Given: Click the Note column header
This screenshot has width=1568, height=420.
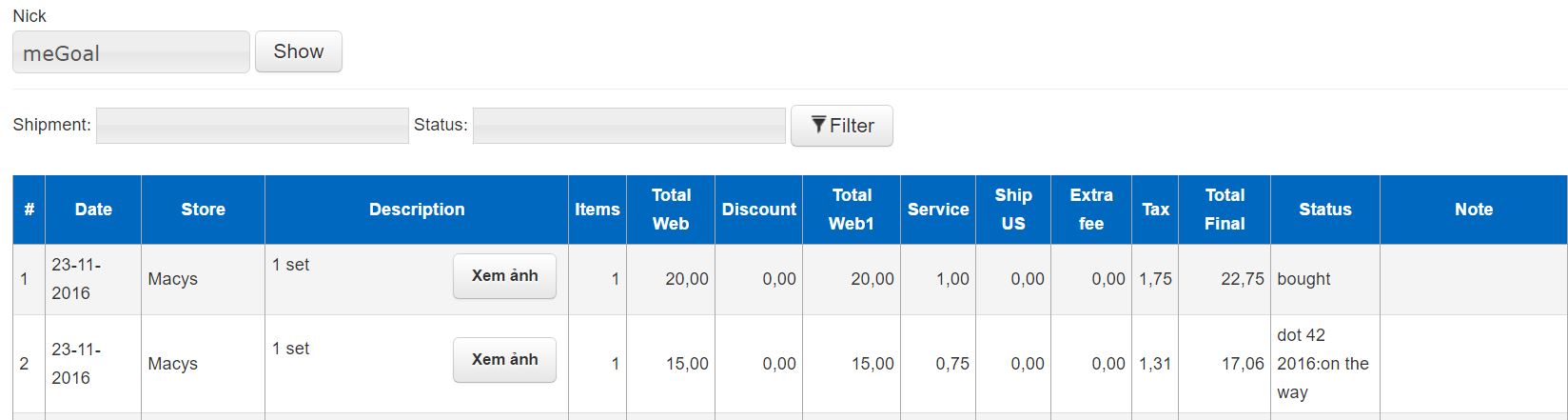Looking at the screenshot, I should tap(1473, 210).
